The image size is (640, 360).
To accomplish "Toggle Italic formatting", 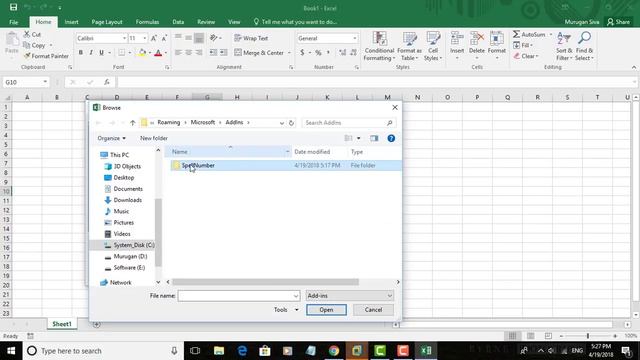I will (91, 53).
